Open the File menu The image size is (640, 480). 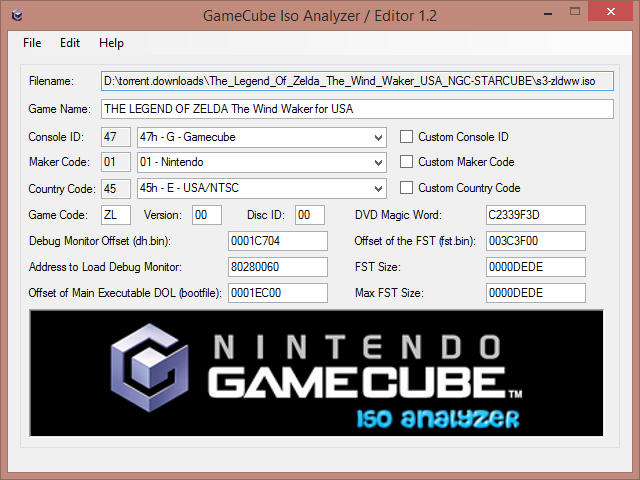point(32,43)
